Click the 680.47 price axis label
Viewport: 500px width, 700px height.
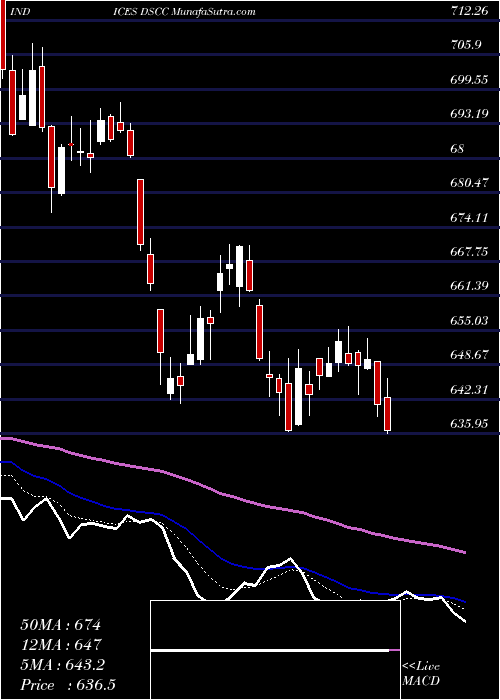[x=468, y=183]
